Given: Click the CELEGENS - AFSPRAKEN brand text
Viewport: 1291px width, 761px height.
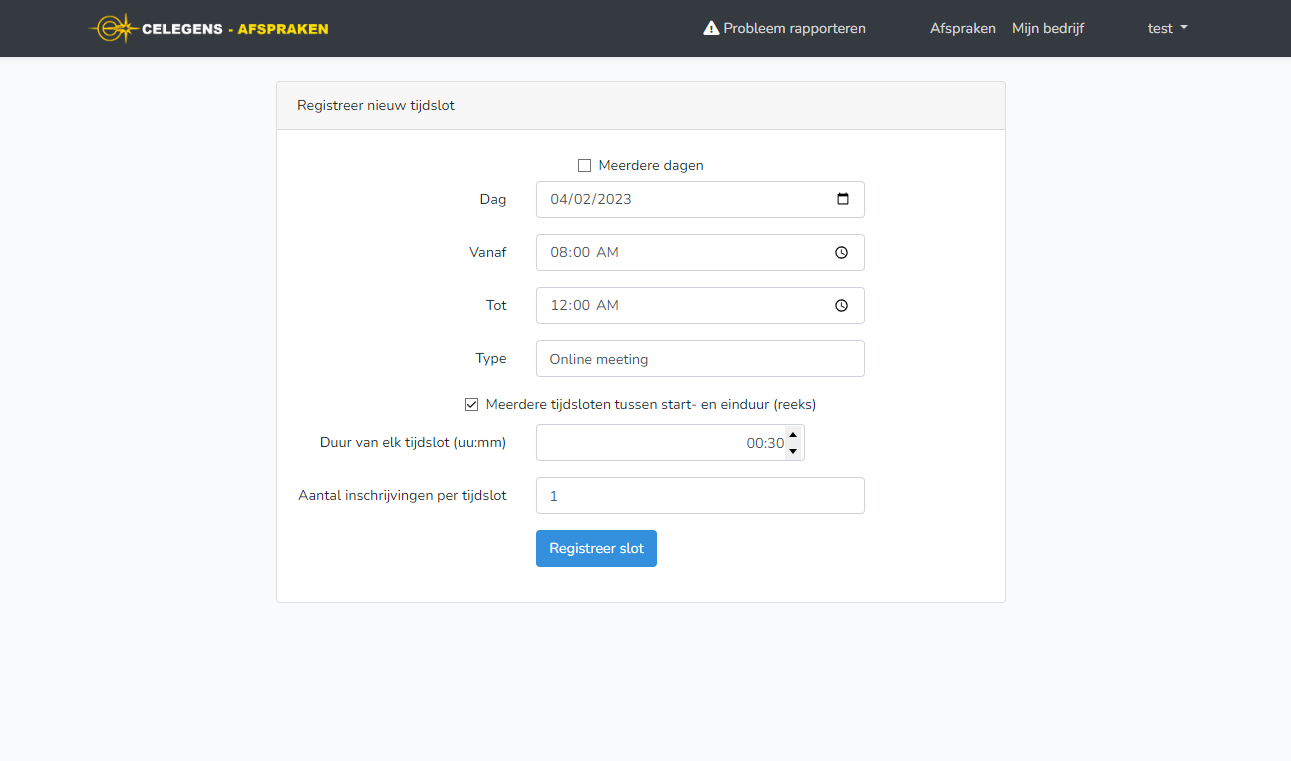Looking at the screenshot, I should (235, 28).
